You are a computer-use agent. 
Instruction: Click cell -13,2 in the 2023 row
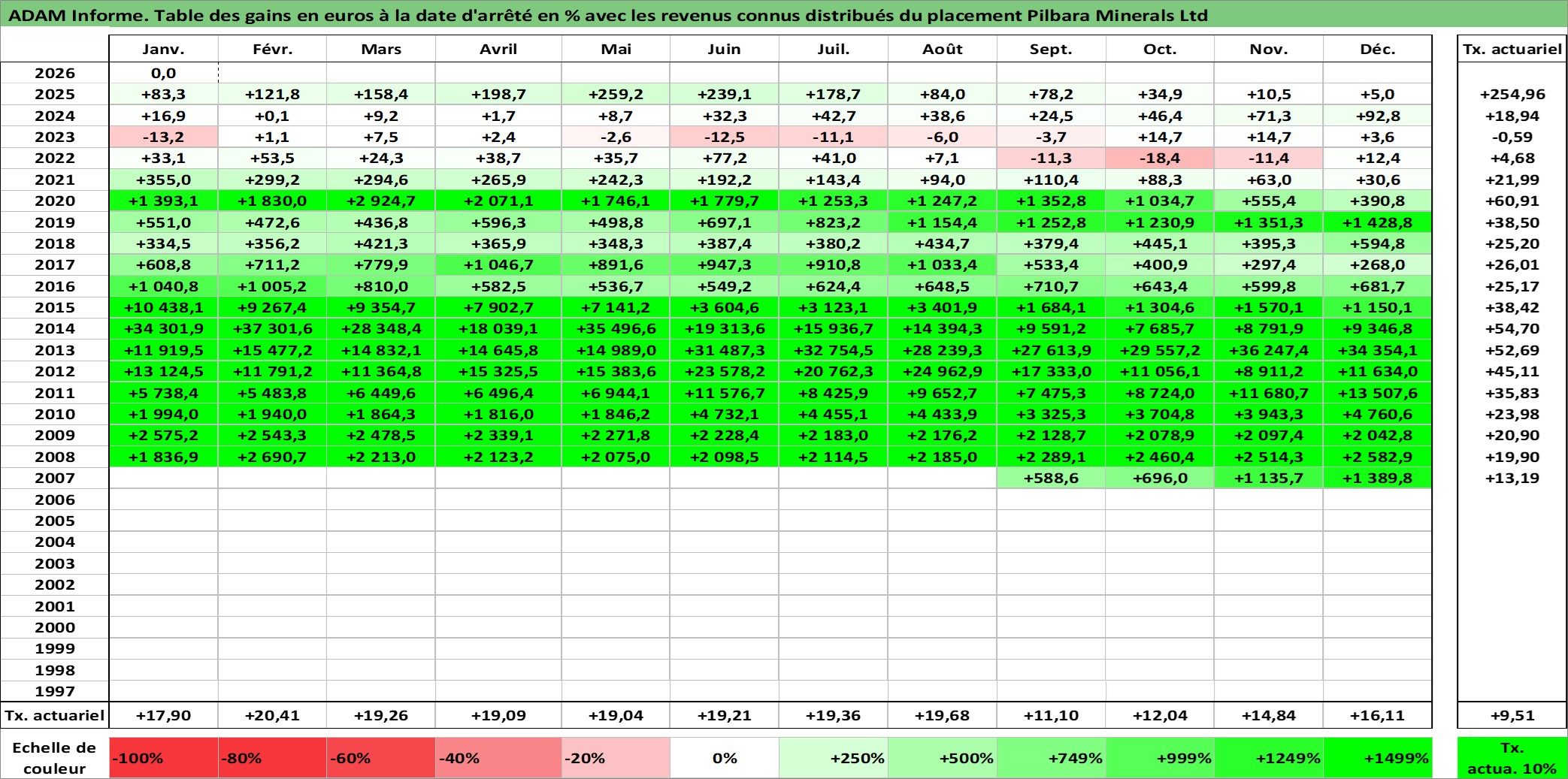pyautogui.click(x=163, y=137)
